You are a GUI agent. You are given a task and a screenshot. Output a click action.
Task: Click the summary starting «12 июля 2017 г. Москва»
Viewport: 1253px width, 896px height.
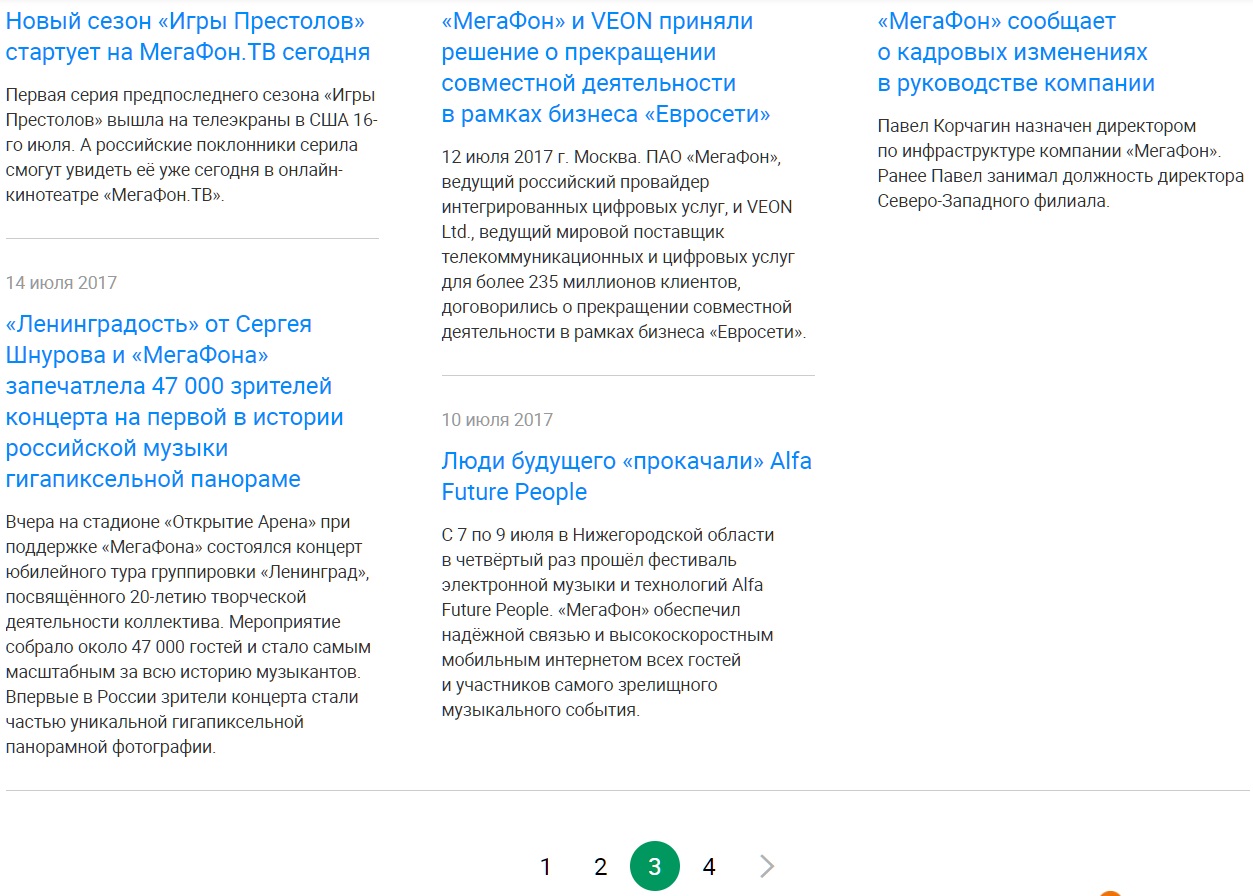(x=624, y=244)
